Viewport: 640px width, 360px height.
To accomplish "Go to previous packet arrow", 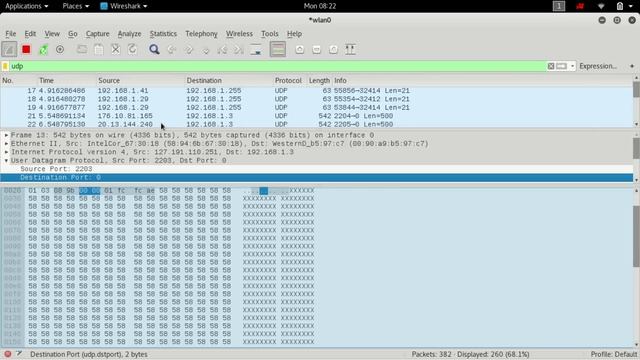I will pyautogui.click(x=171, y=49).
